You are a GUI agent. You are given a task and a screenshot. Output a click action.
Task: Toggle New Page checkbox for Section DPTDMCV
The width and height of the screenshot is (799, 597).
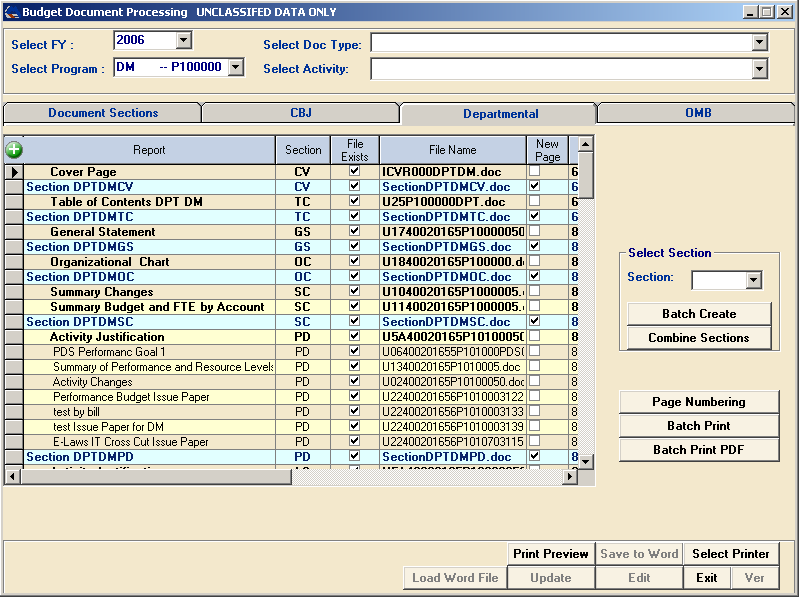click(x=535, y=187)
